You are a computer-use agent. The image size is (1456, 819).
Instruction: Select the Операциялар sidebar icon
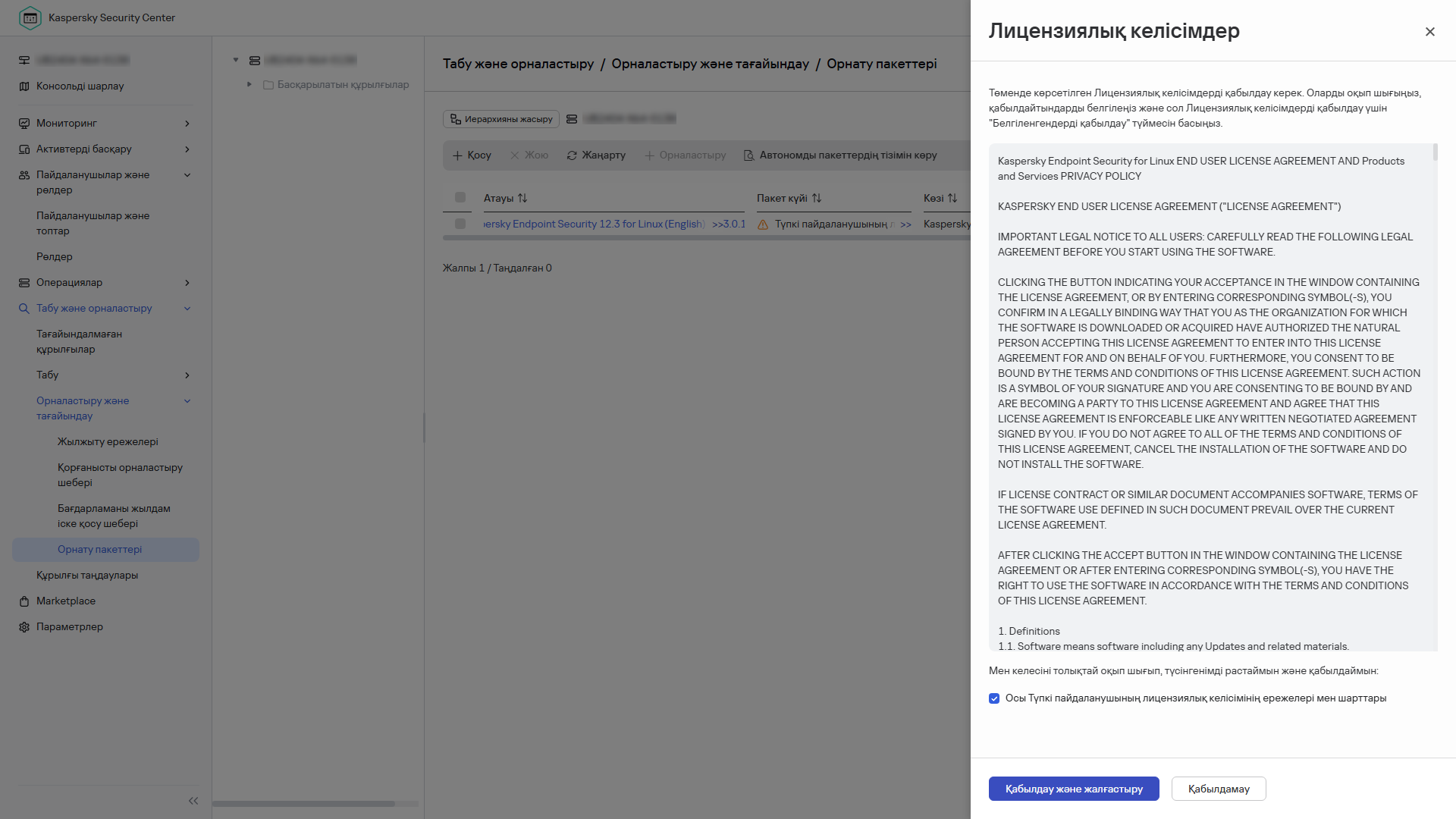[x=24, y=282]
